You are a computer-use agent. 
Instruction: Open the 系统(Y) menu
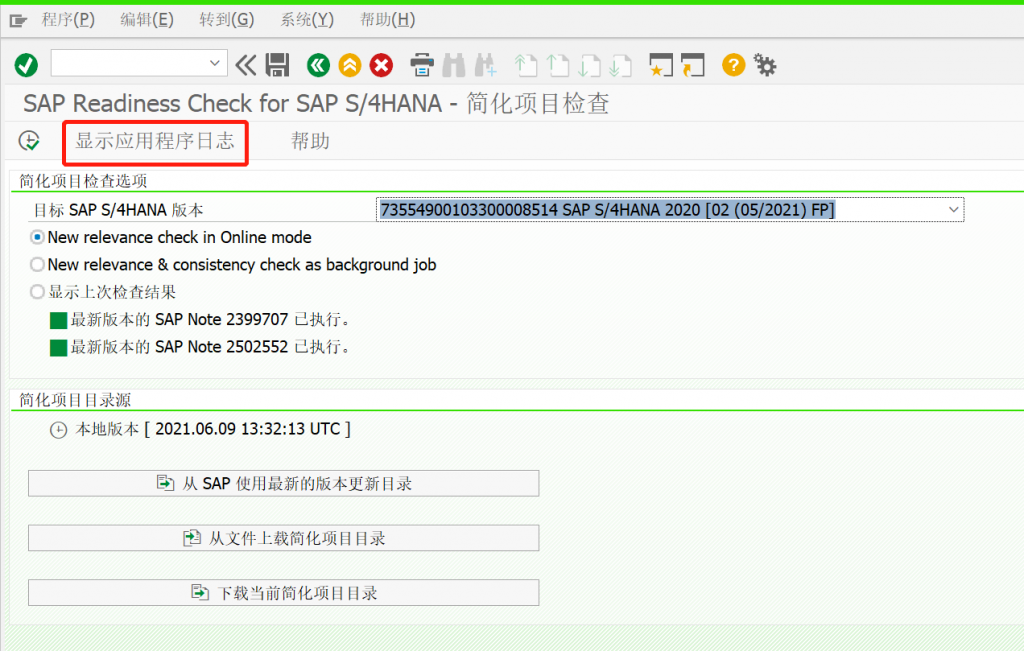(307, 20)
